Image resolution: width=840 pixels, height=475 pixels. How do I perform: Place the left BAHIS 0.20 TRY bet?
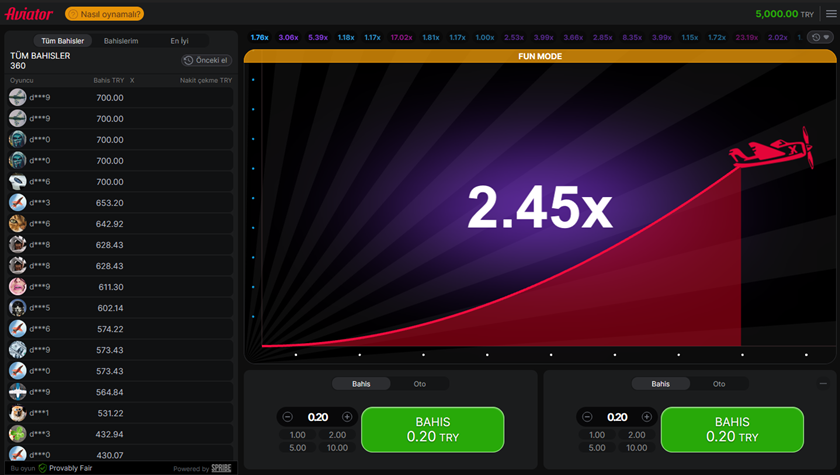click(x=433, y=429)
